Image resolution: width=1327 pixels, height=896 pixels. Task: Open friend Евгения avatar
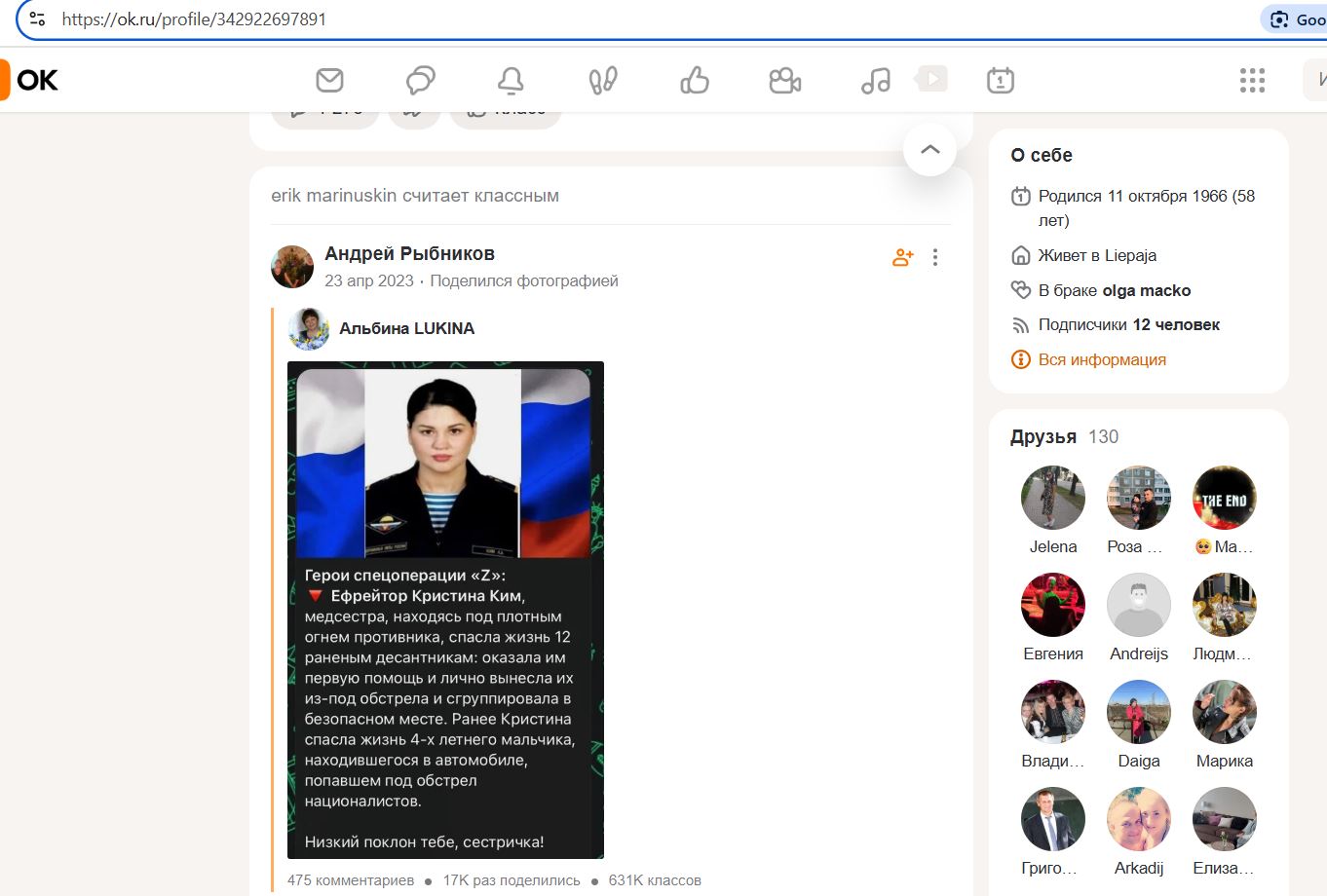(x=1053, y=605)
